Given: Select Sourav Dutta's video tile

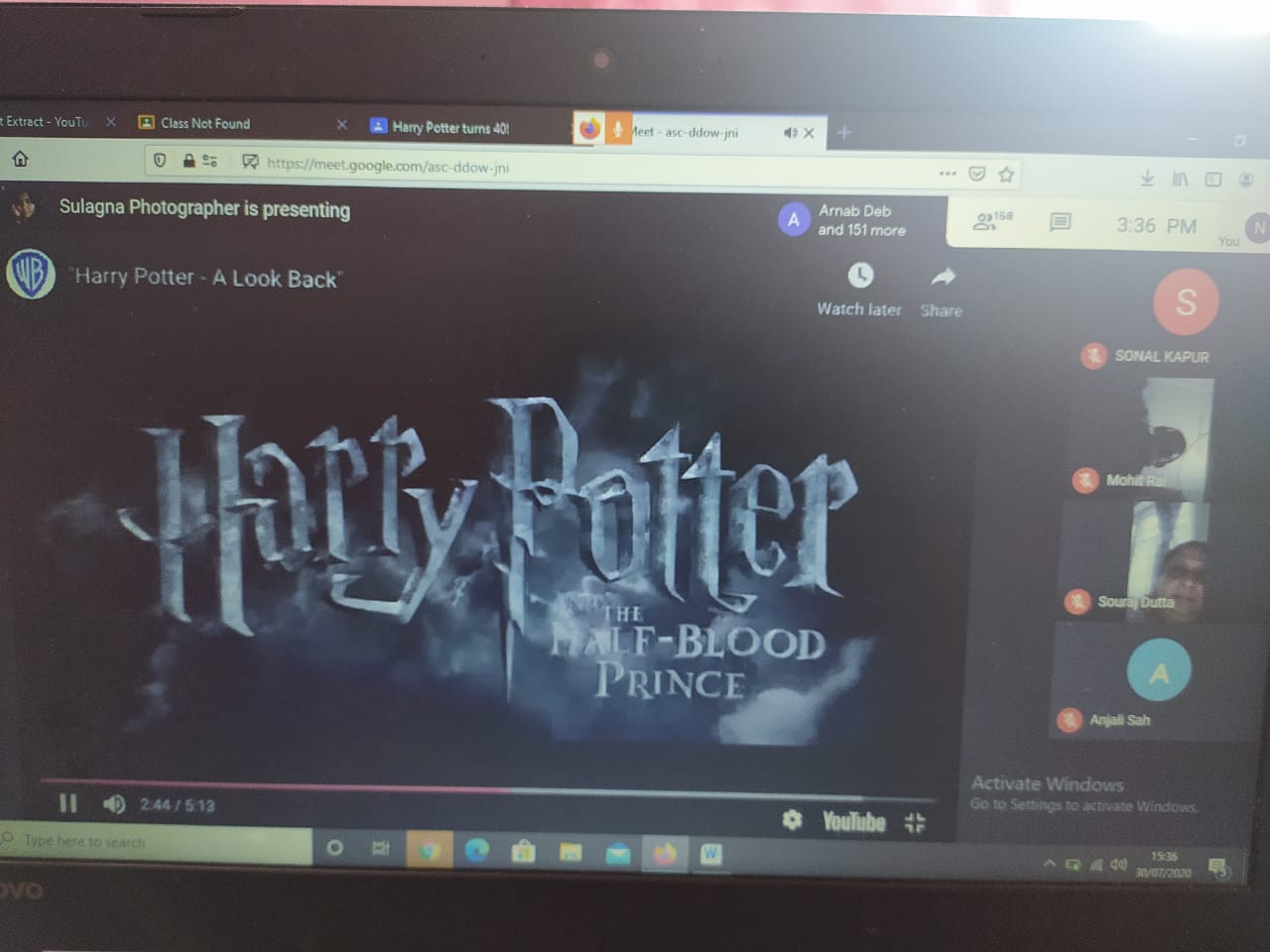Looking at the screenshot, I should pyautogui.click(x=1136, y=560).
